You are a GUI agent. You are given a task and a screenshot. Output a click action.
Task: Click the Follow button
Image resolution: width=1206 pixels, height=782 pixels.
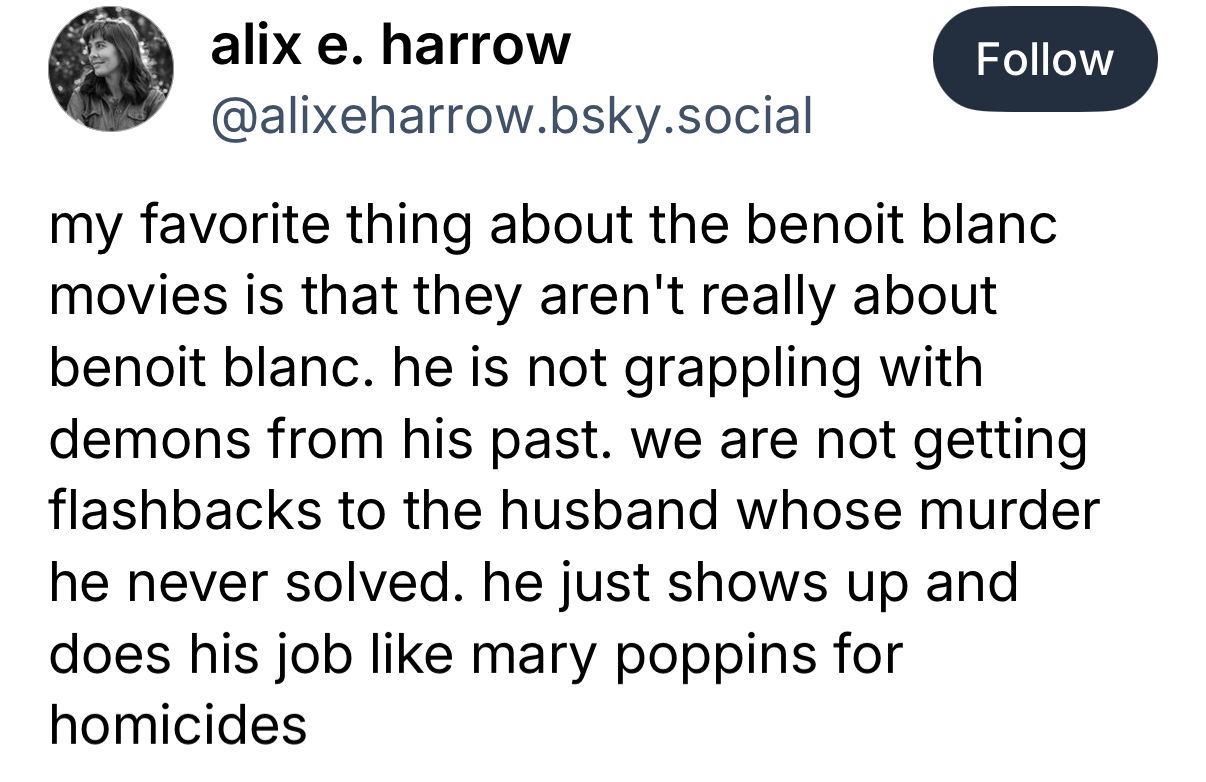pyautogui.click(x=1044, y=60)
